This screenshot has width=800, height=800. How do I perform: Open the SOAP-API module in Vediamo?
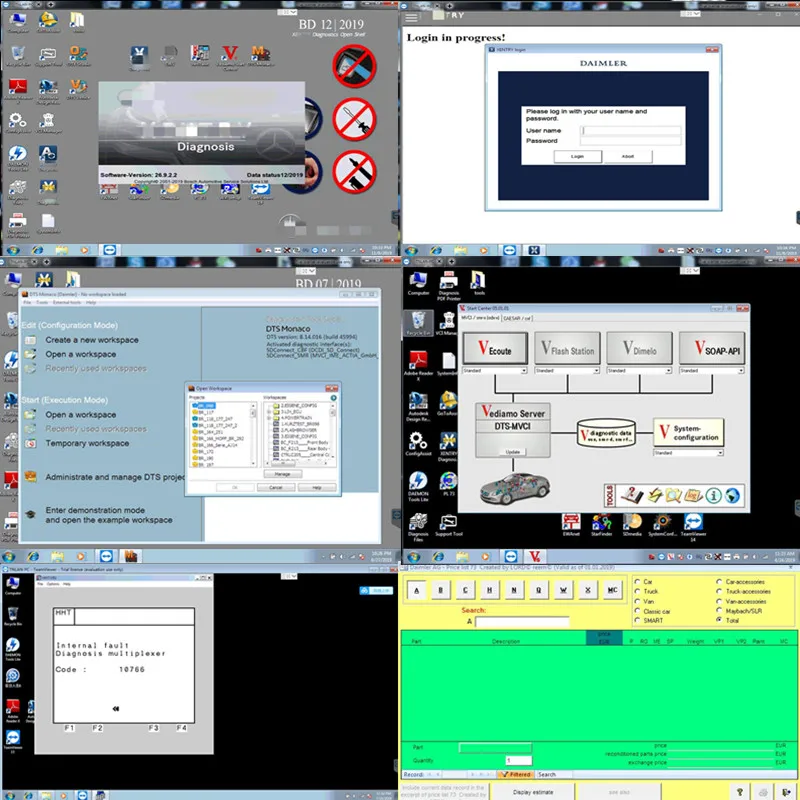(712, 348)
